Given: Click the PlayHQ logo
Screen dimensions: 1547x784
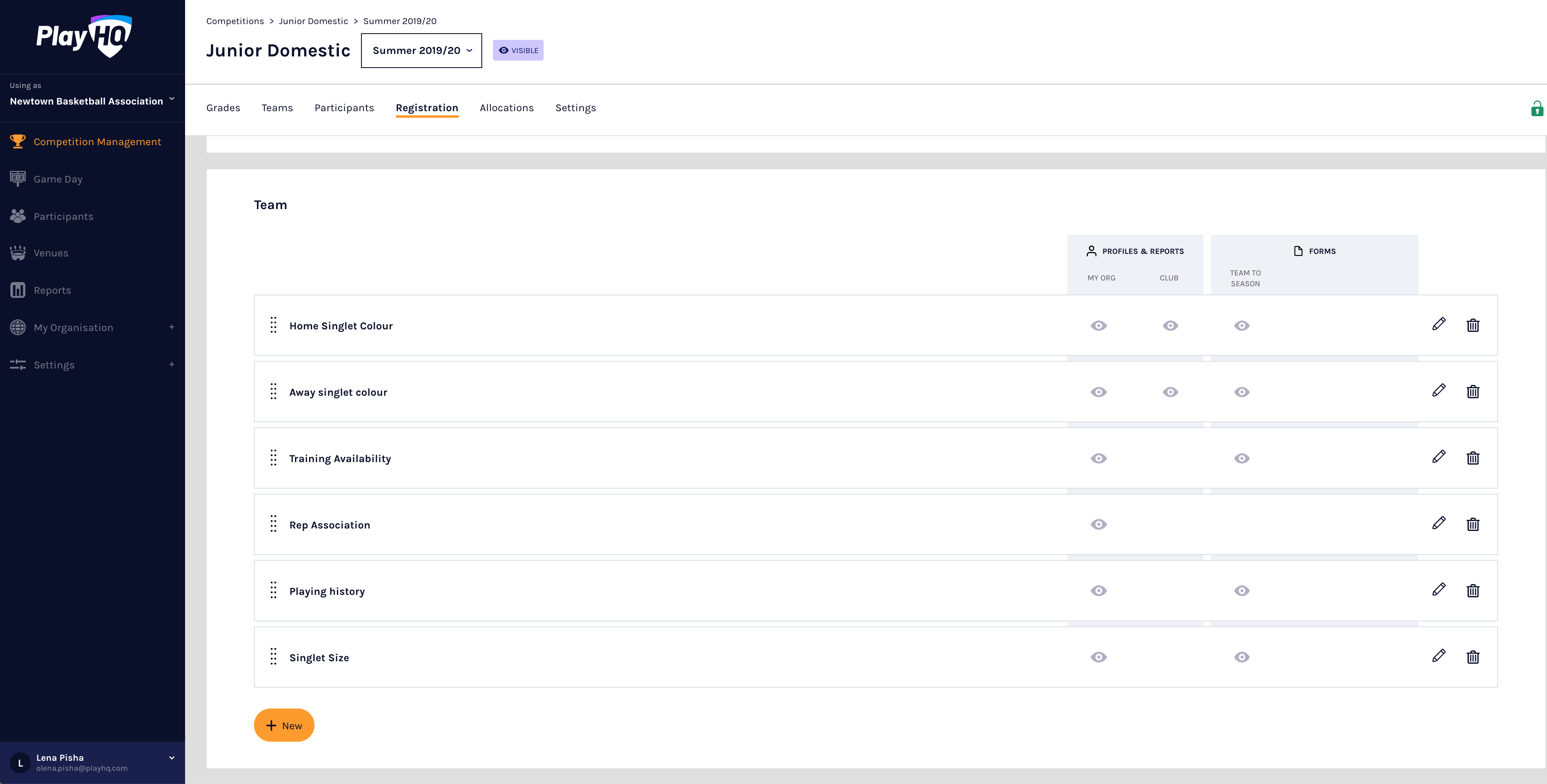Looking at the screenshot, I should click(84, 37).
